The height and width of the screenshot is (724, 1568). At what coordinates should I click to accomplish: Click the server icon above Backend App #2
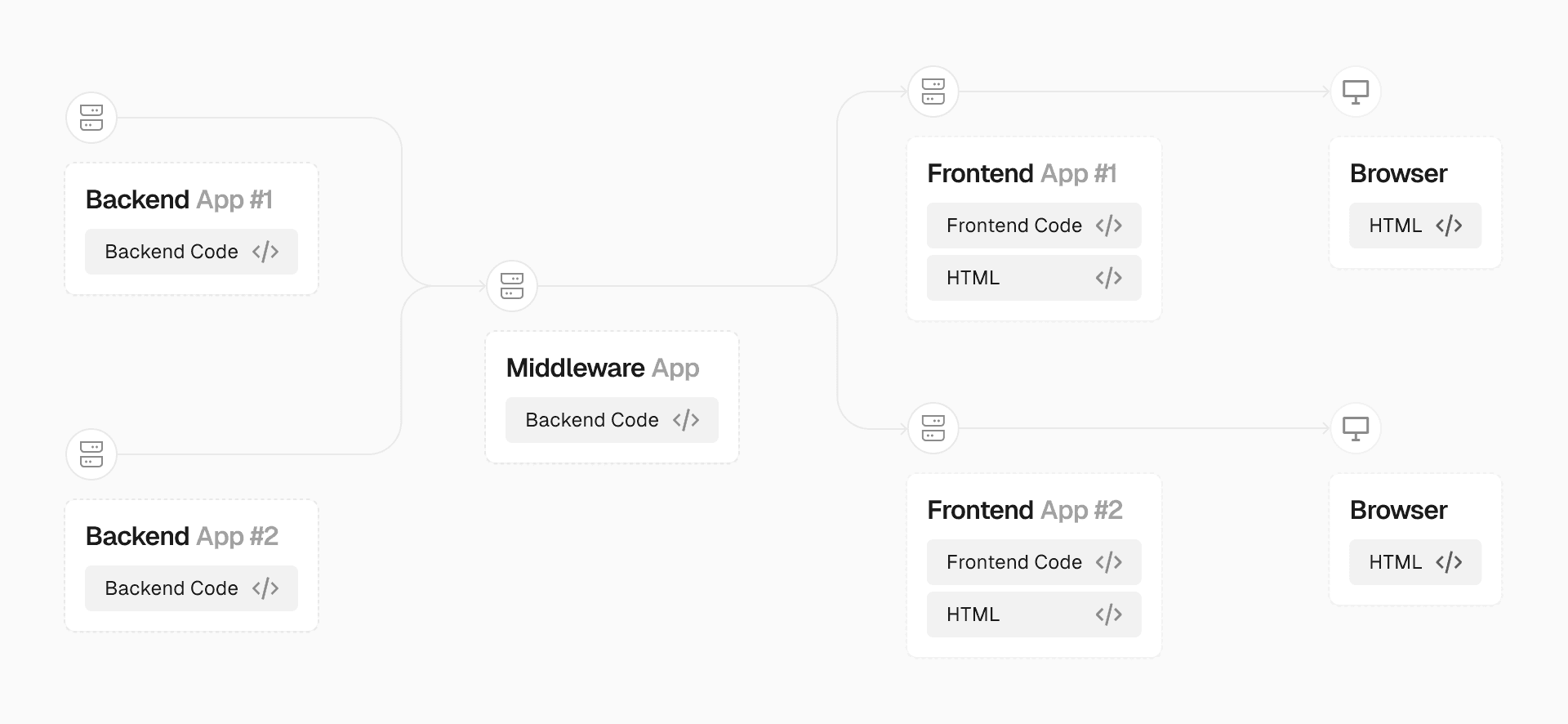click(x=91, y=454)
